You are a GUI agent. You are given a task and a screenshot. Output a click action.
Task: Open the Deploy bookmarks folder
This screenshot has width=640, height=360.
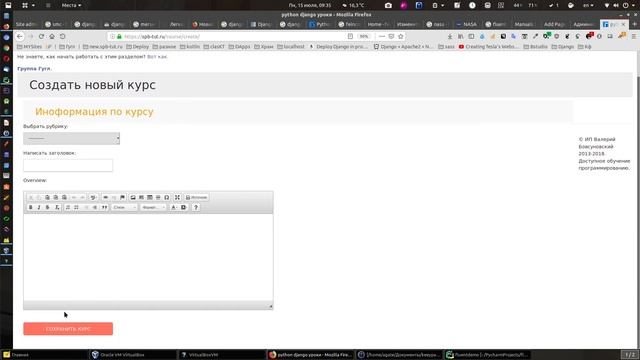click(x=138, y=47)
